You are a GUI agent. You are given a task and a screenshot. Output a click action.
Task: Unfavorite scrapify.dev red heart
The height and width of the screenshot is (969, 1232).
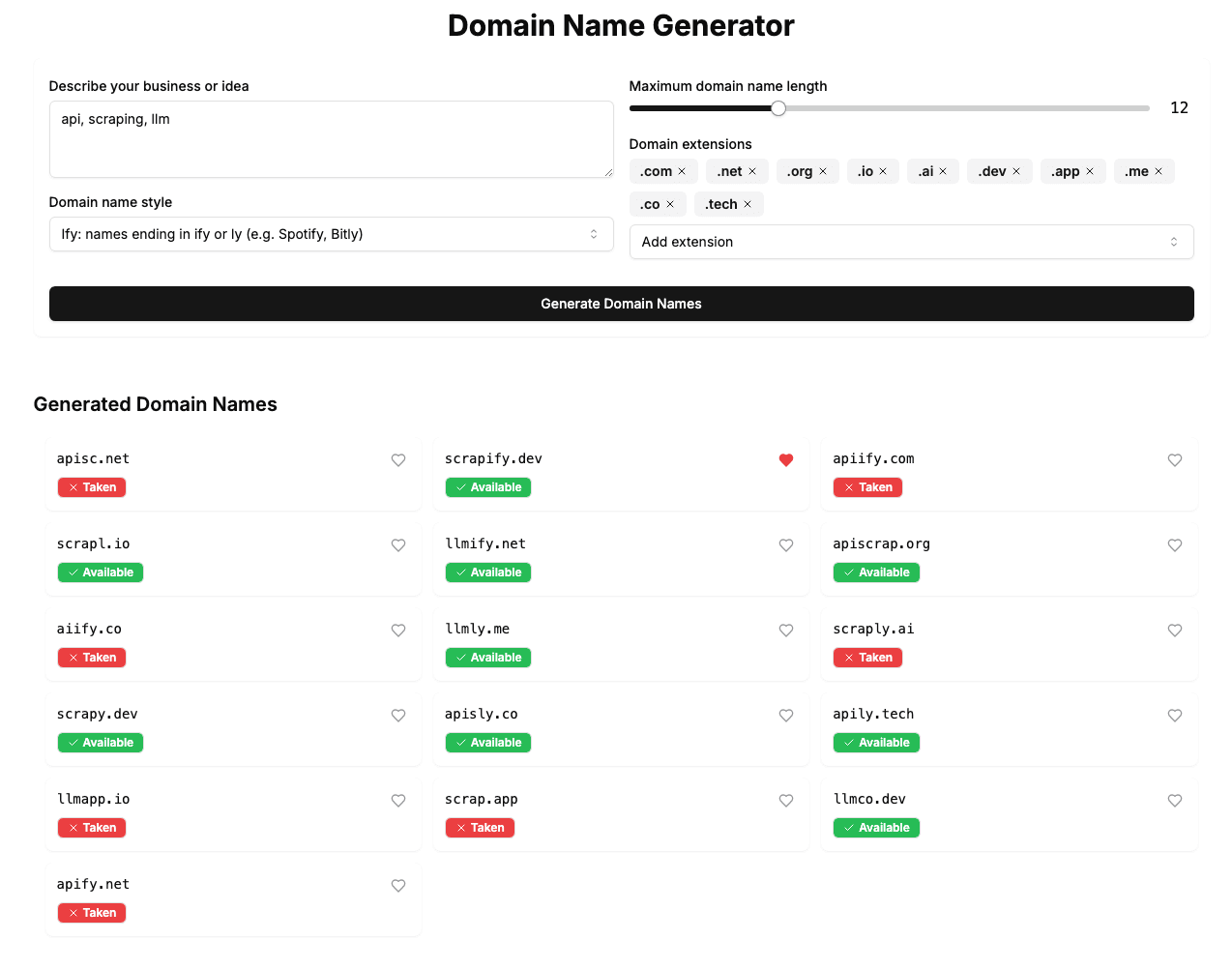click(x=786, y=460)
